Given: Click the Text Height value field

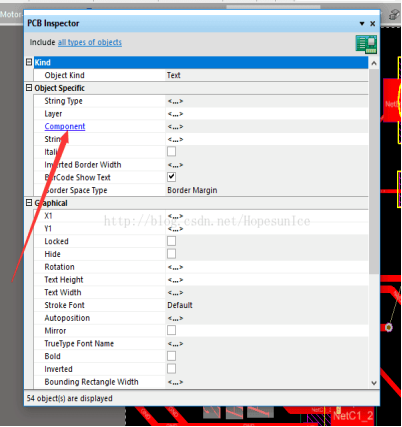Looking at the screenshot, I should coord(267,280).
